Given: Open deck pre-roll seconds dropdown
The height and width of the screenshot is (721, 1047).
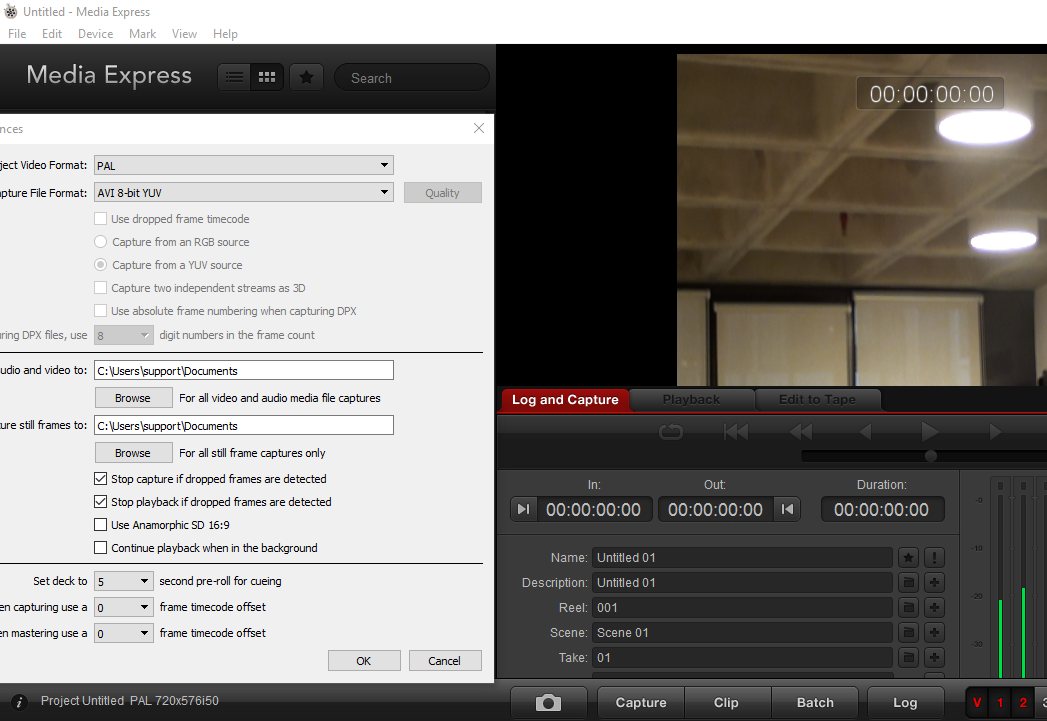Looking at the screenshot, I should (124, 581).
